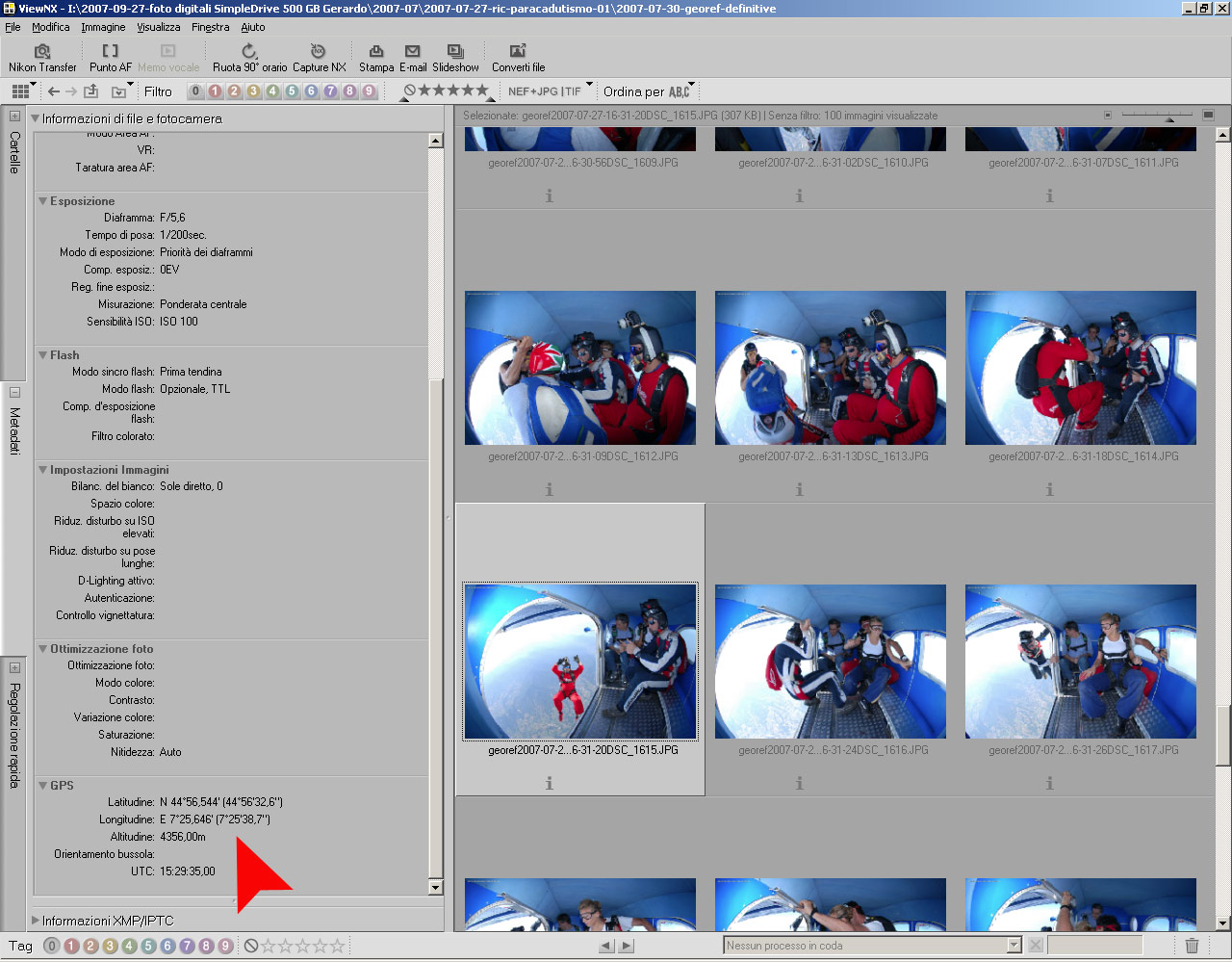Viewport: 1232px width, 962px height.
Task: Filter by pink label 9 in Filtro bar
Action: coord(369,91)
